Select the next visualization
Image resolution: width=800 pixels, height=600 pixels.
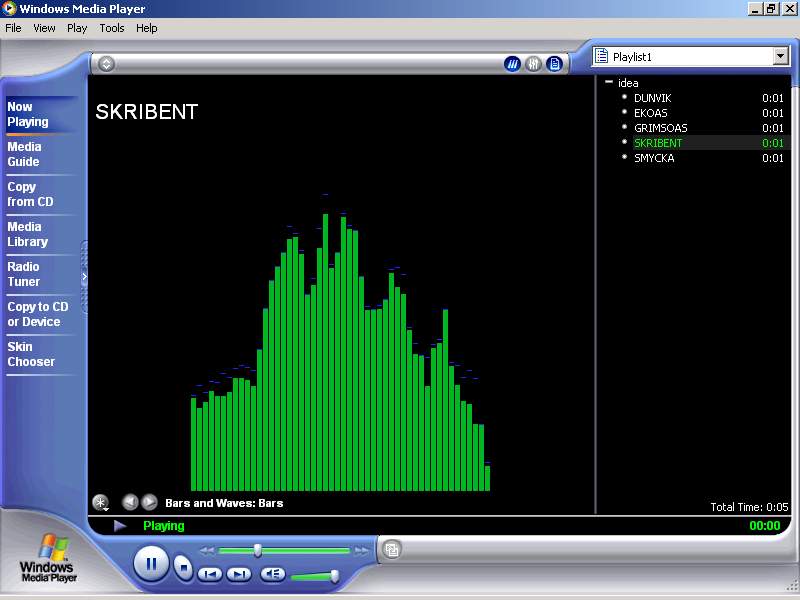149,502
